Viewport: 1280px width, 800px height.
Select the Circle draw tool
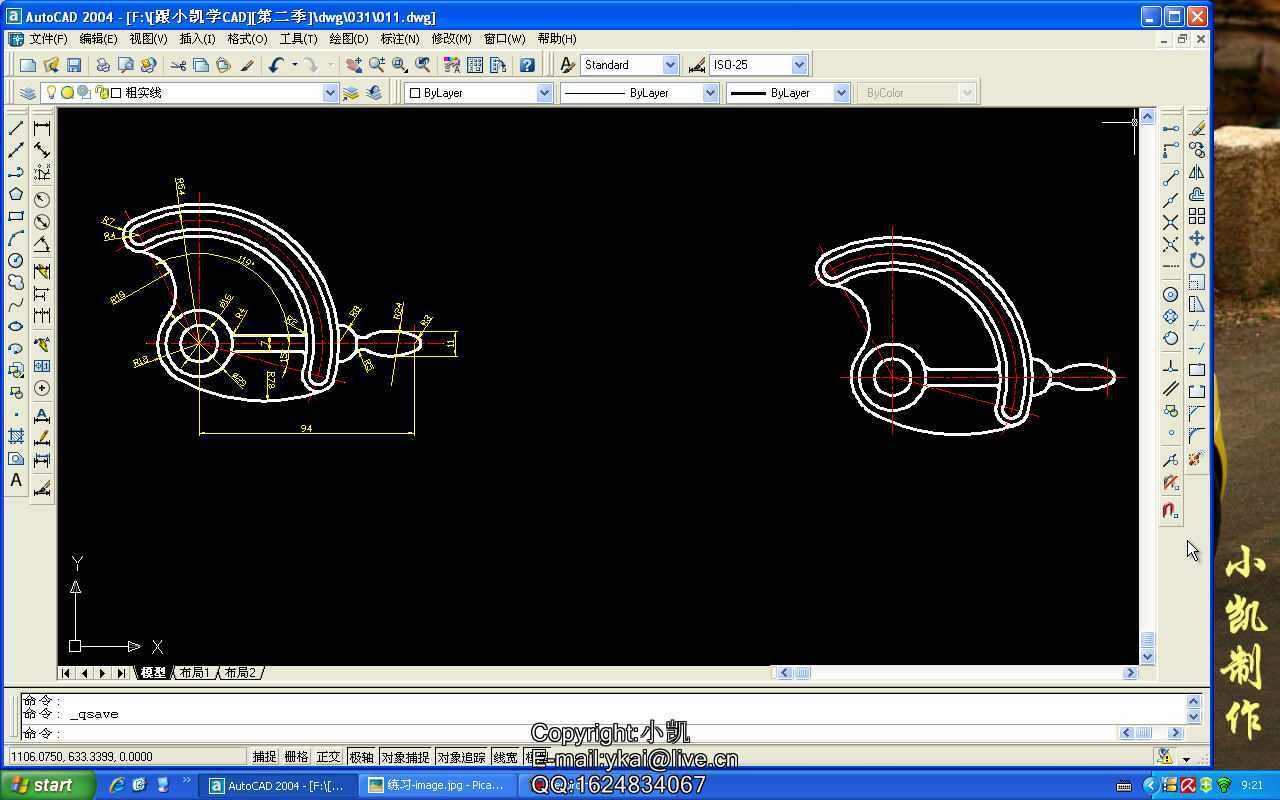click(16, 260)
